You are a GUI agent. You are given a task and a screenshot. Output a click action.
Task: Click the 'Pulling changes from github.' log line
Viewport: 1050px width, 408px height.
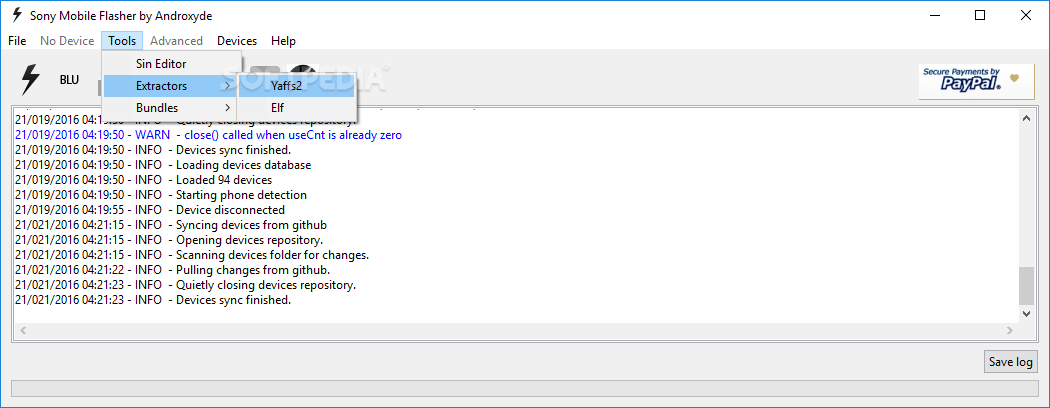[x=173, y=270]
